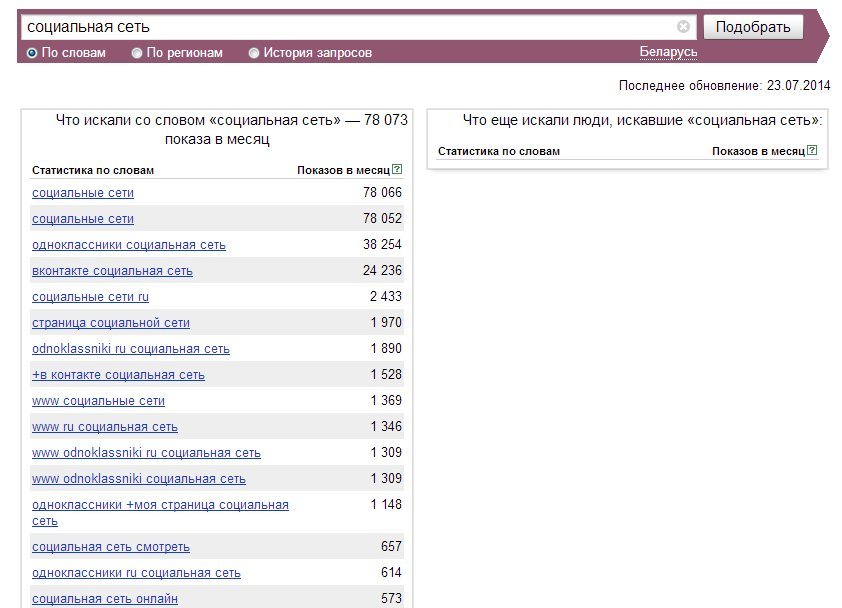
Task: Open help icon beside right 'Показов в месяц'
Action: point(812,150)
